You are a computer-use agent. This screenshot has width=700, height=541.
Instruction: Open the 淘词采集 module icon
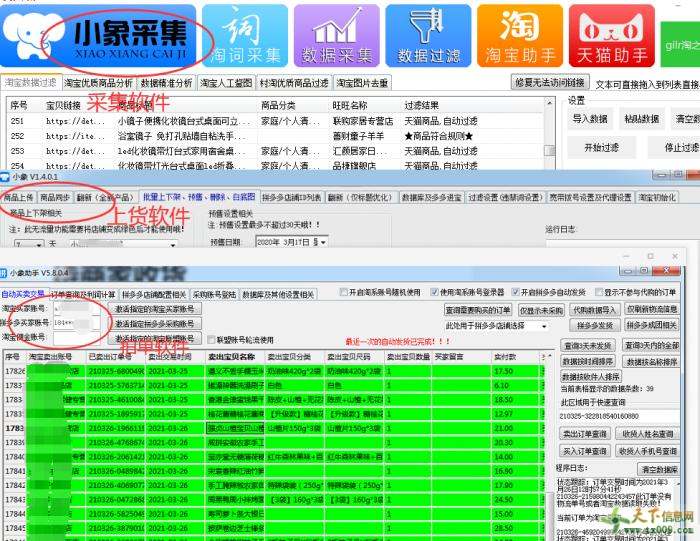click(x=245, y=36)
